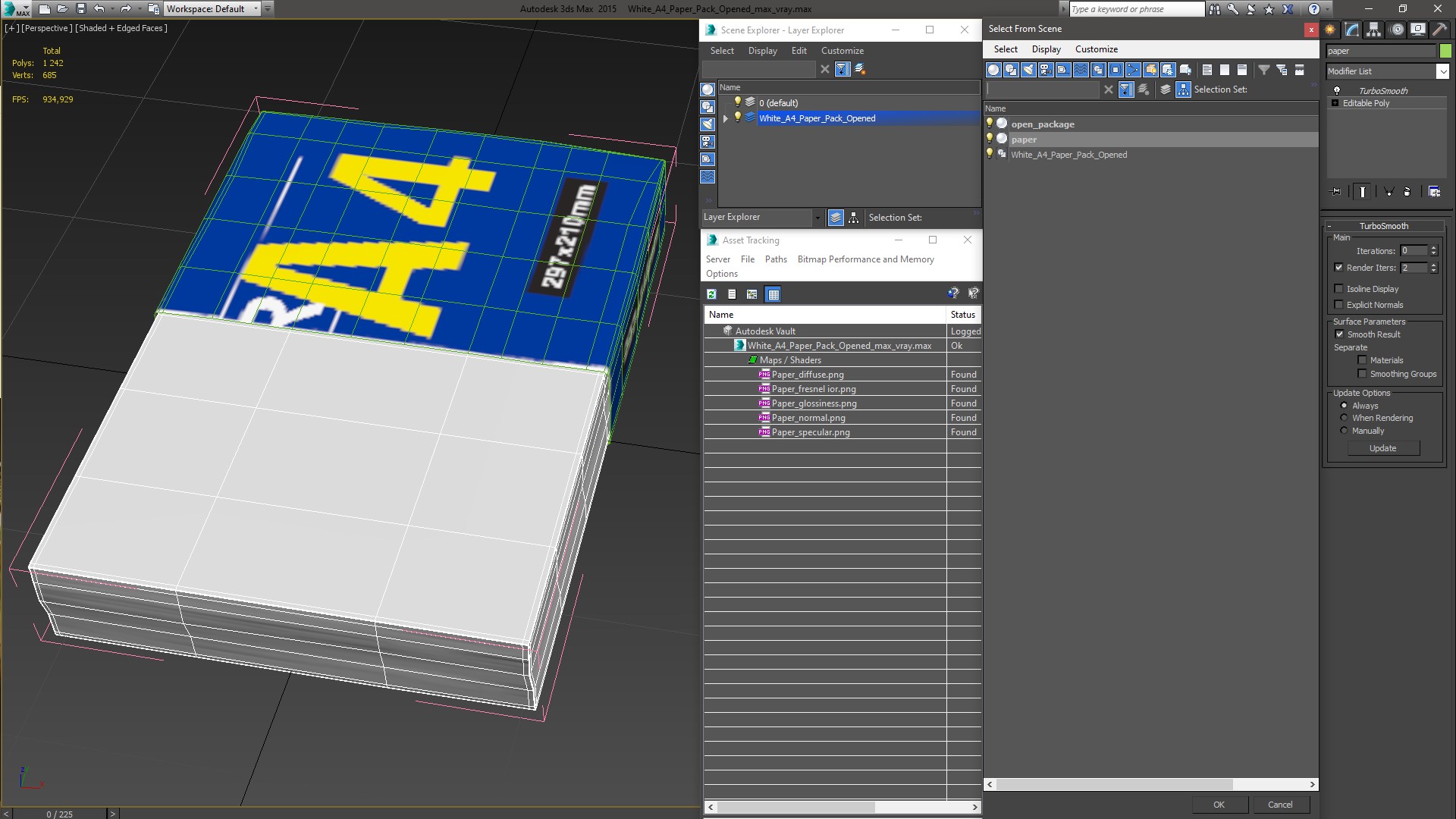Toggle Display Lights filter in Select From Scene
The width and height of the screenshot is (1456, 819).
point(1028,70)
